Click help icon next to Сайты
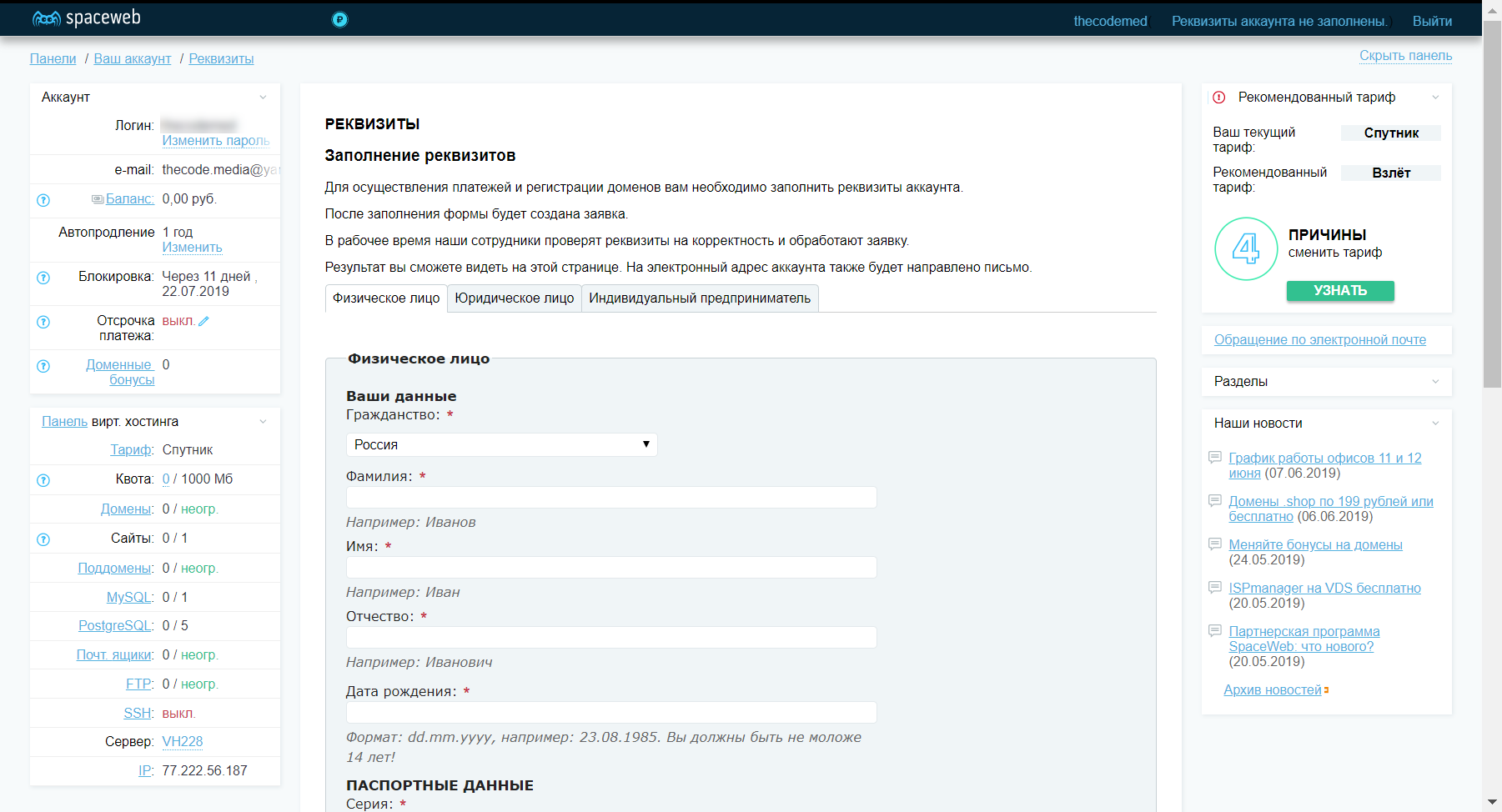Image resolution: width=1502 pixels, height=812 pixels. [x=43, y=539]
